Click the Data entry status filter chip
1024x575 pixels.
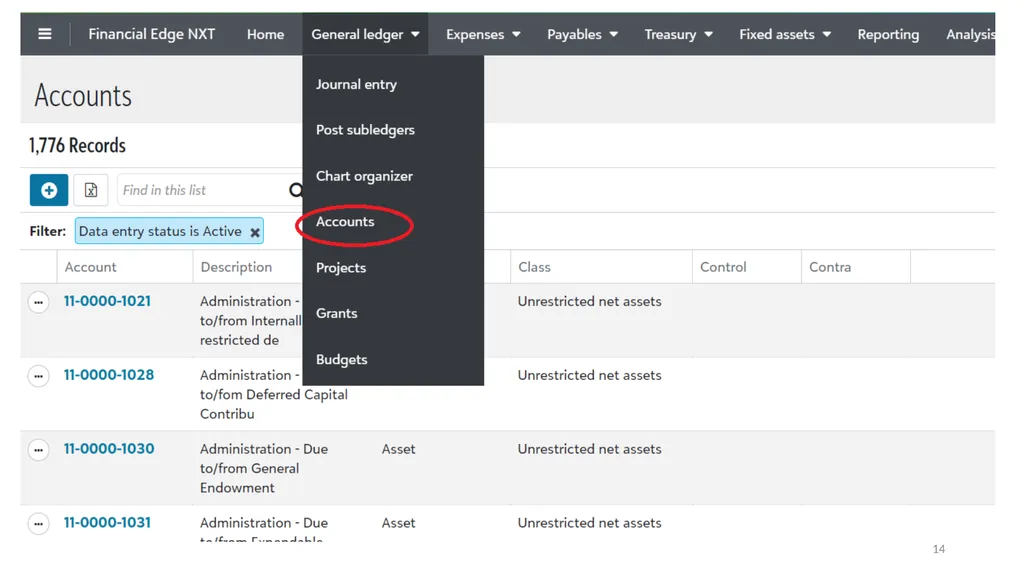[169, 231]
